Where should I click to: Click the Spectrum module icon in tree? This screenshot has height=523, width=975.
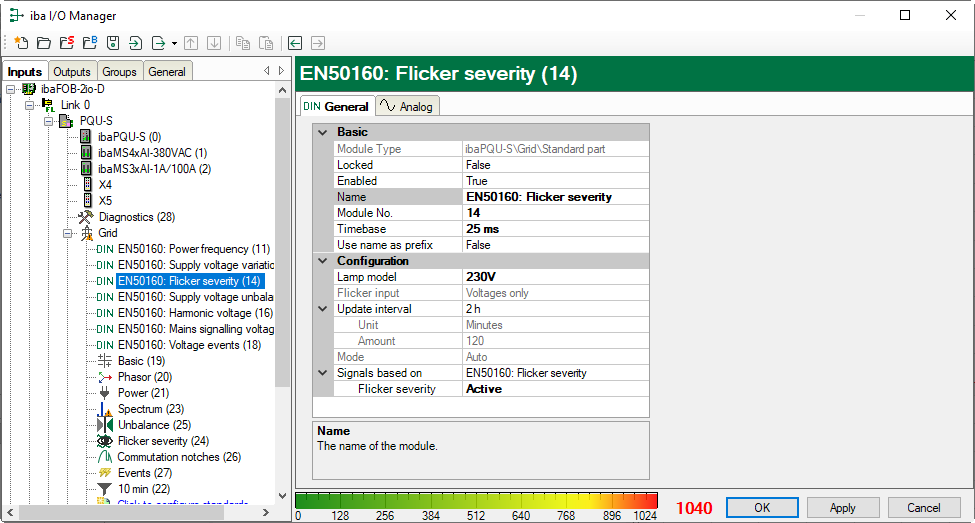[105, 409]
